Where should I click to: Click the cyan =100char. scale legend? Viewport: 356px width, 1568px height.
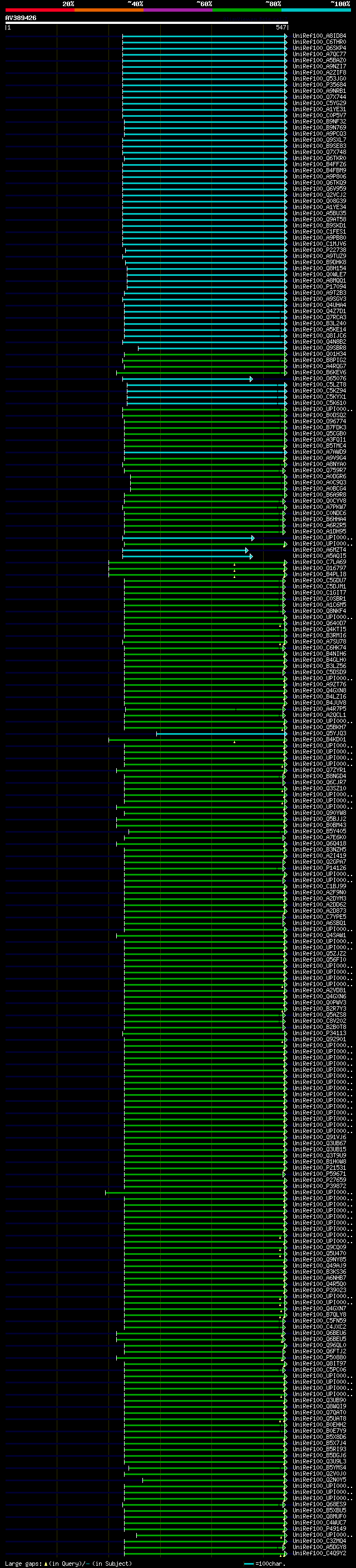click(x=264, y=1563)
